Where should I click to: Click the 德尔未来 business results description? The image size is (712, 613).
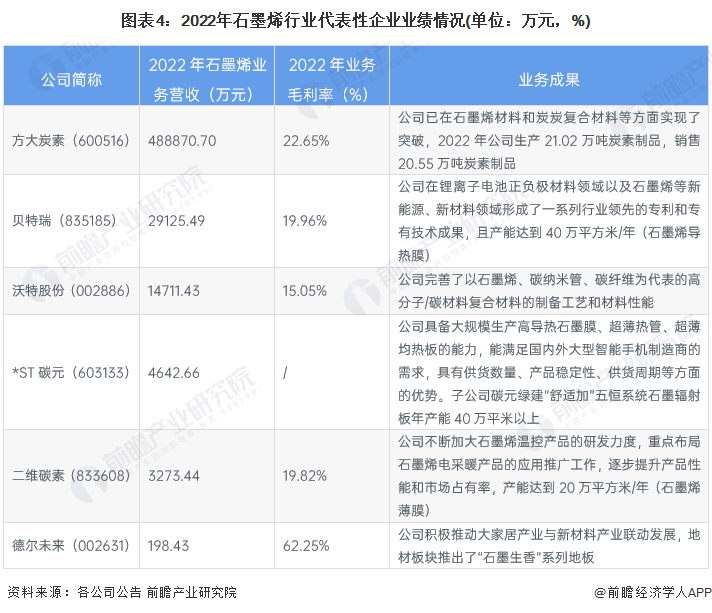(549, 546)
